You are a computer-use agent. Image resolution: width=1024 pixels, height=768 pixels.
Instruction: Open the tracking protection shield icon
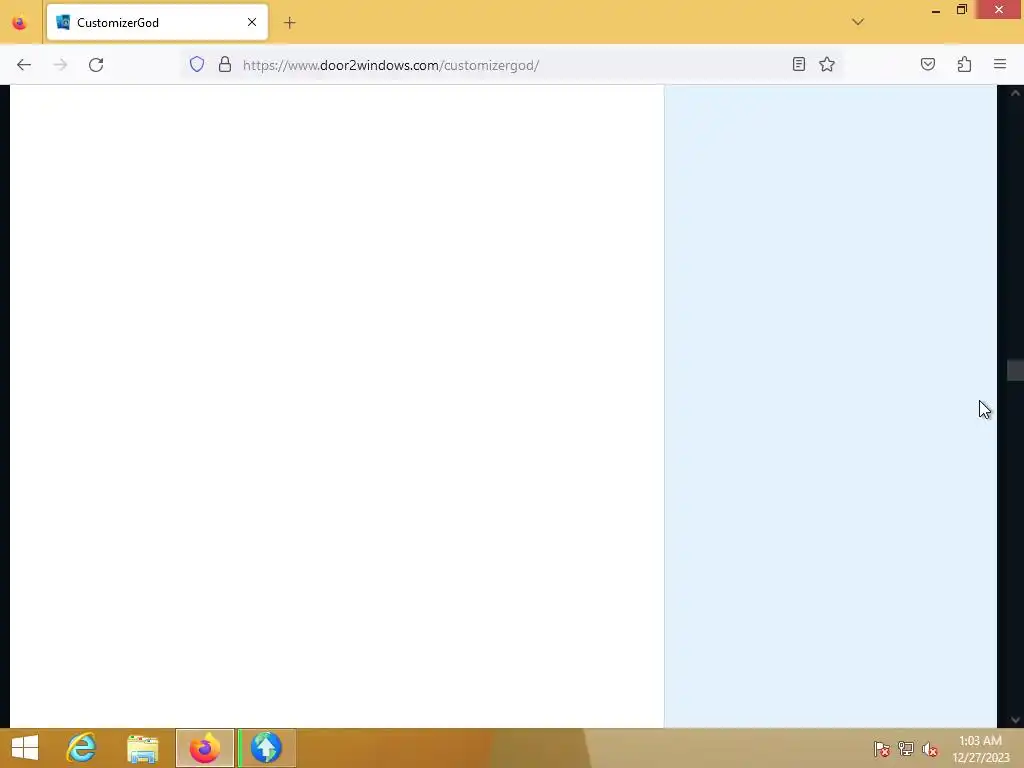197,64
